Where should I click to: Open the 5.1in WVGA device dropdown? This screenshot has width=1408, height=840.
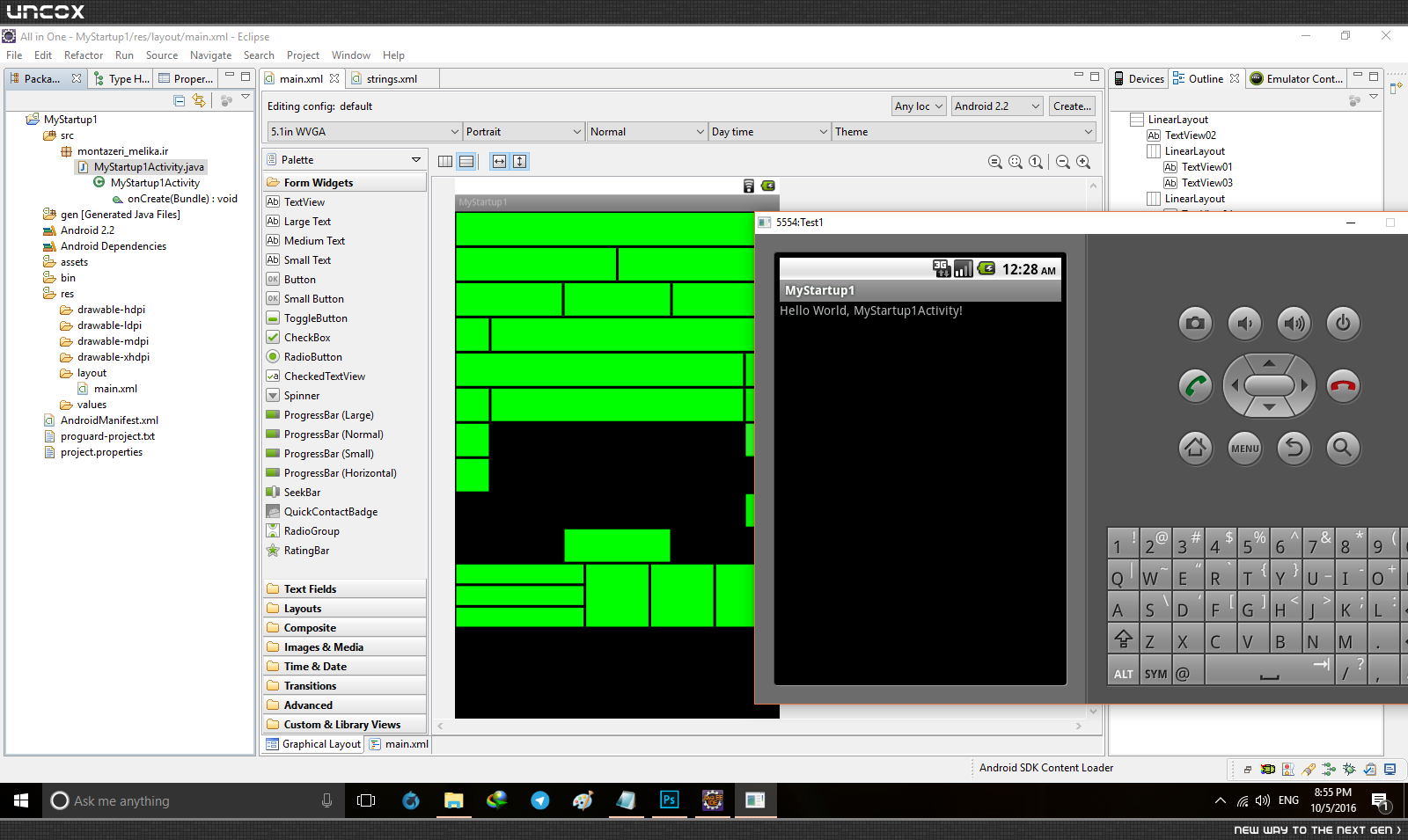364,132
